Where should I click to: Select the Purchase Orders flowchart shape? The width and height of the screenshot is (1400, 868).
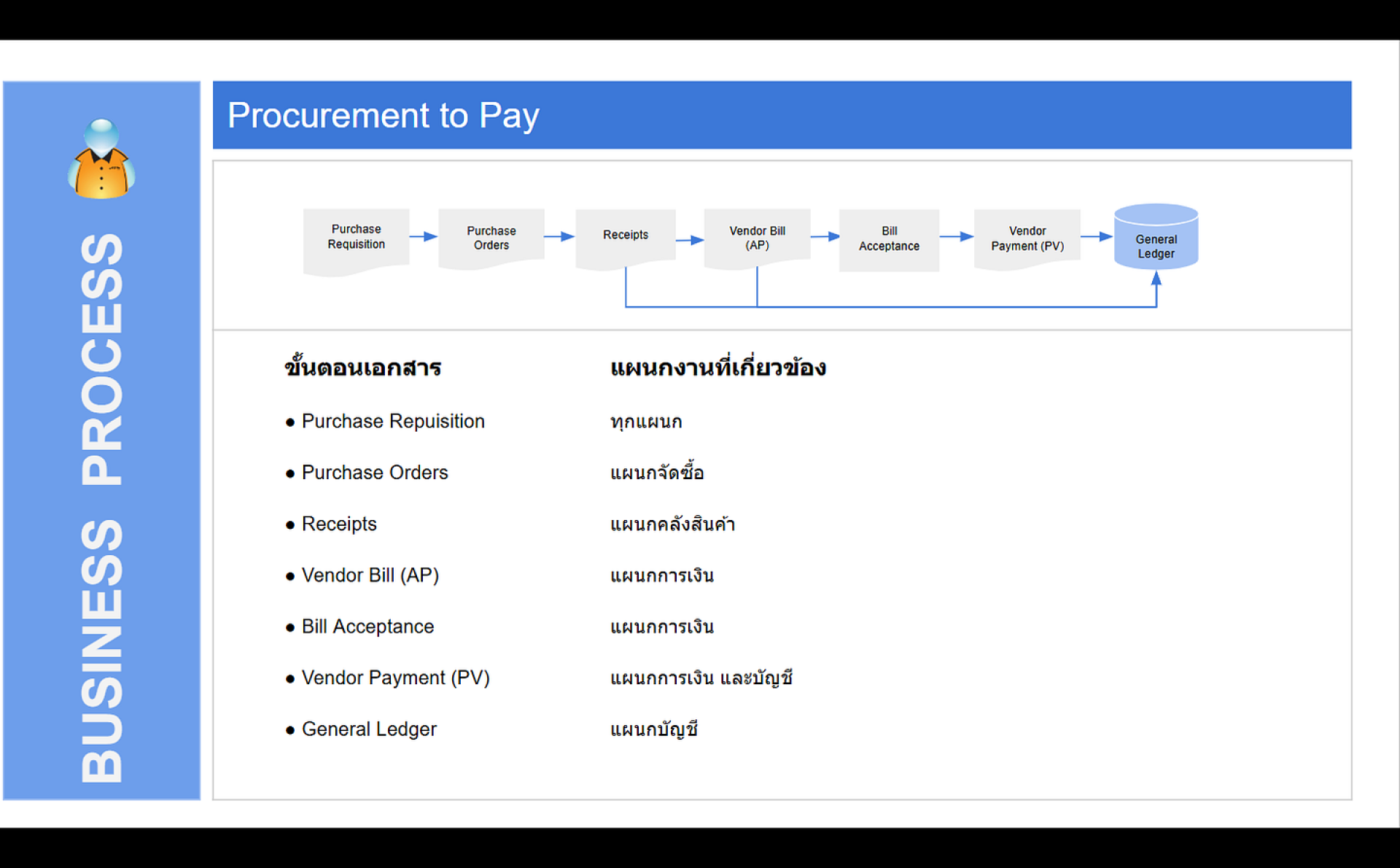491,238
